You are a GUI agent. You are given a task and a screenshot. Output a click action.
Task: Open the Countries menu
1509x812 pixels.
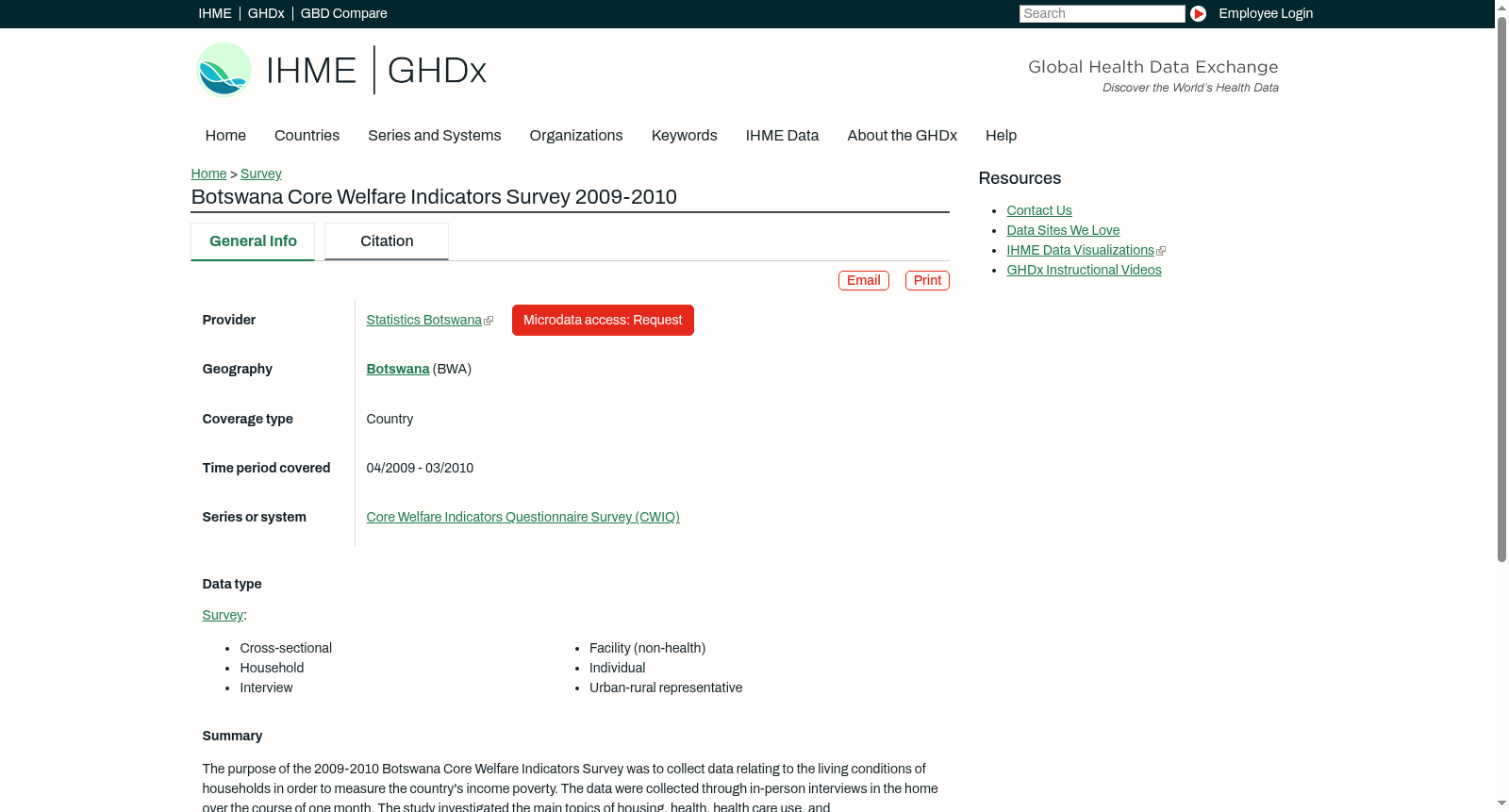pos(307,136)
